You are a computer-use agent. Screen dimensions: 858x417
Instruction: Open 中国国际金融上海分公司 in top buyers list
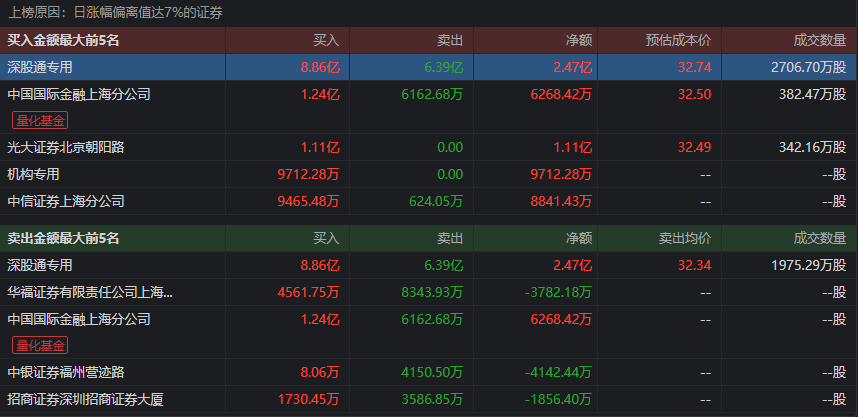pos(79,94)
